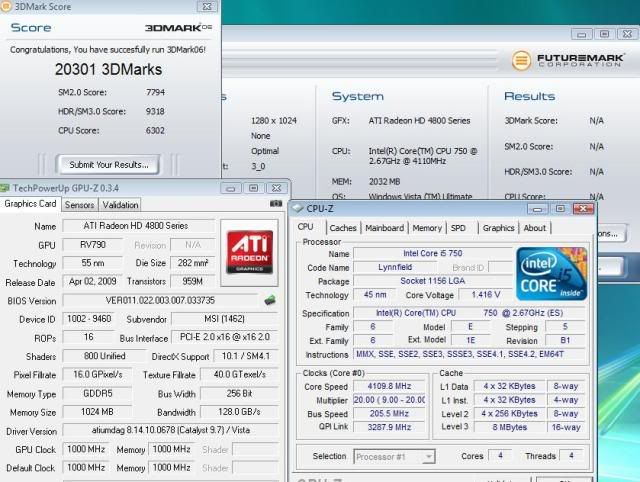Switch to the Caches tab in CPU-Z
Screen dimensions: 640x482
coord(343,228)
